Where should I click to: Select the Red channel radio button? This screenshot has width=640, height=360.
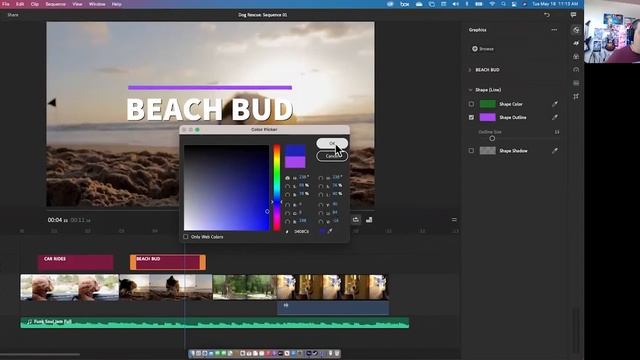tap(287, 204)
